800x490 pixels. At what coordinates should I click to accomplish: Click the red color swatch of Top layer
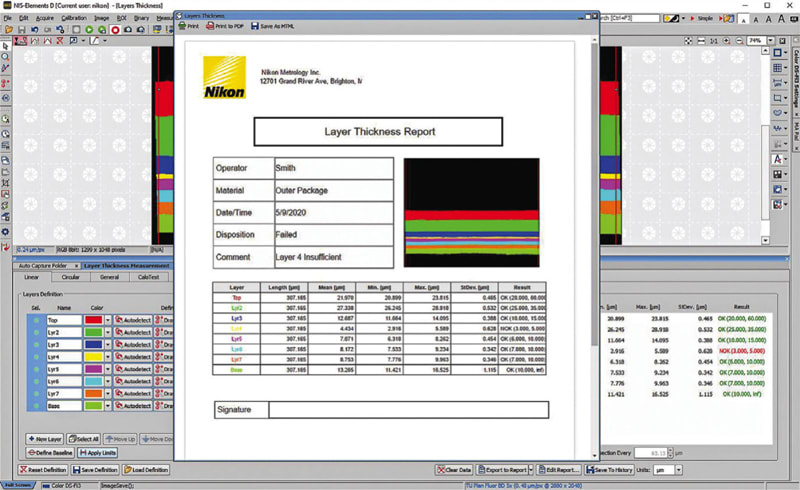pos(93,320)
